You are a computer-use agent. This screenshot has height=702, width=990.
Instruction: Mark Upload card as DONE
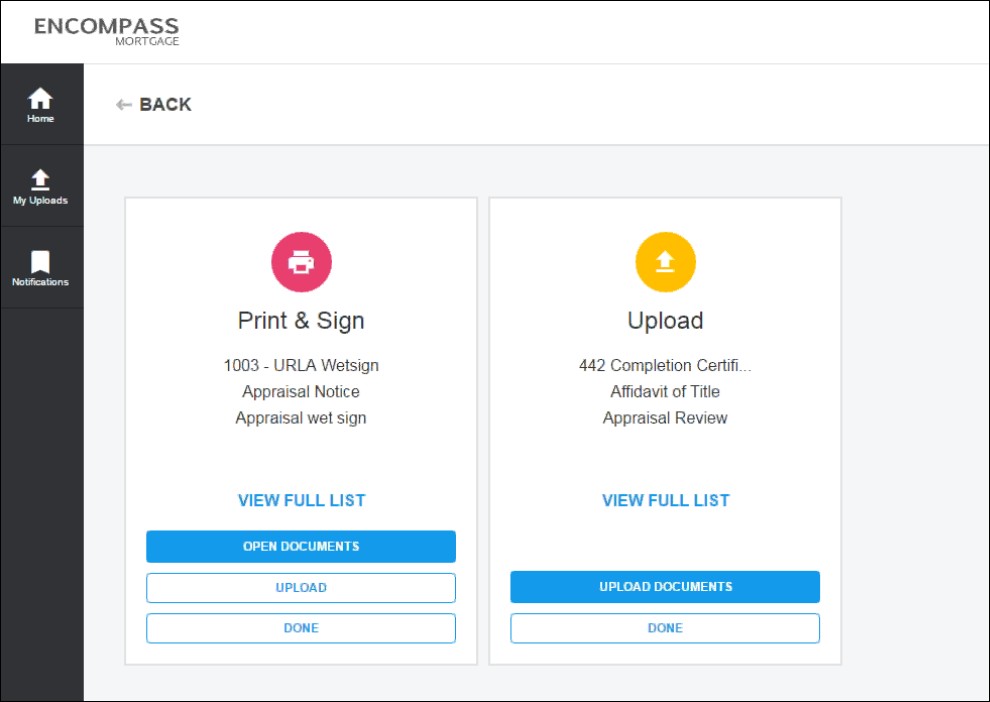pos(665,628)
